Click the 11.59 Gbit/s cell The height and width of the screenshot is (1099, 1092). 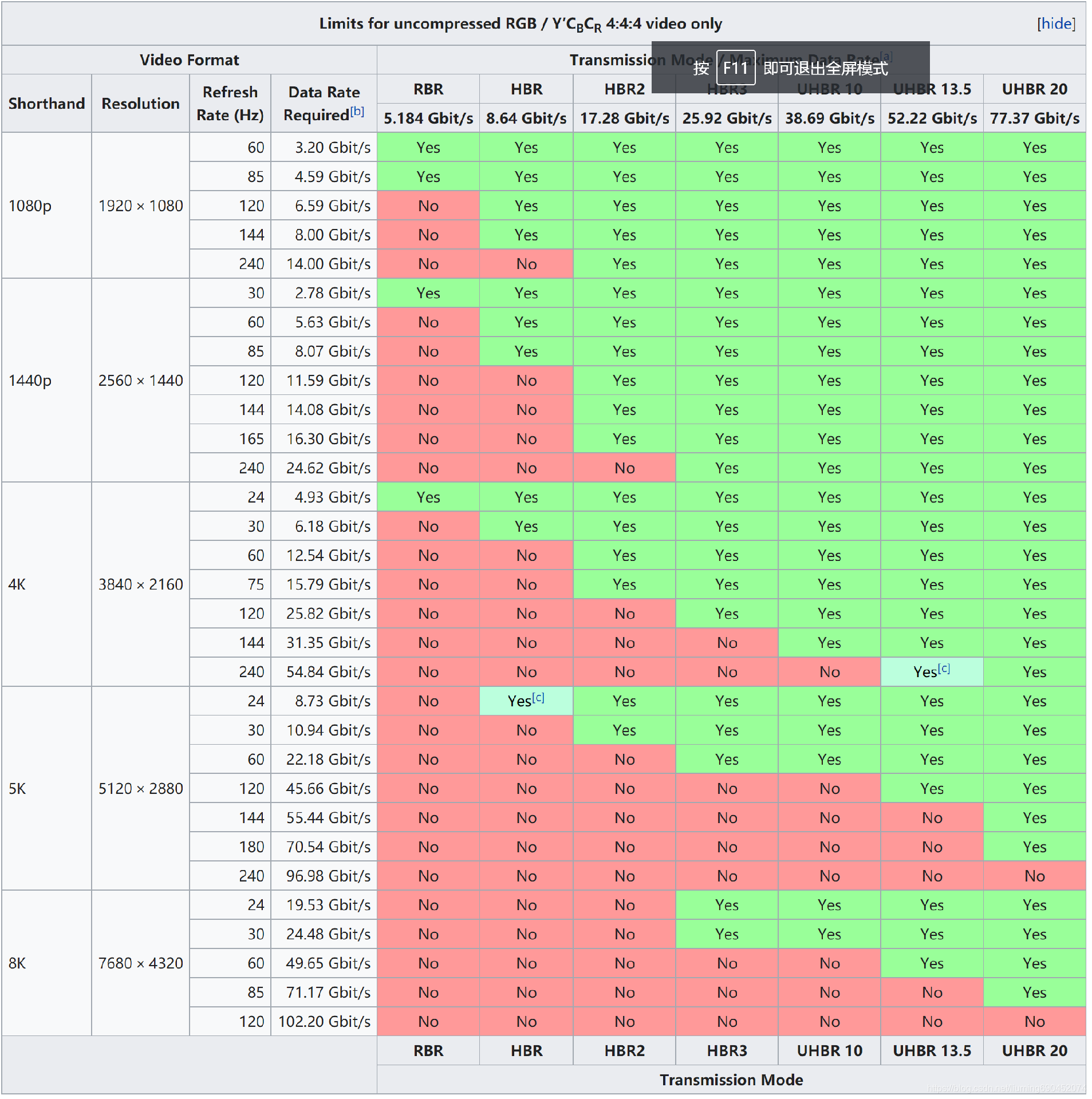pos(324,380)
